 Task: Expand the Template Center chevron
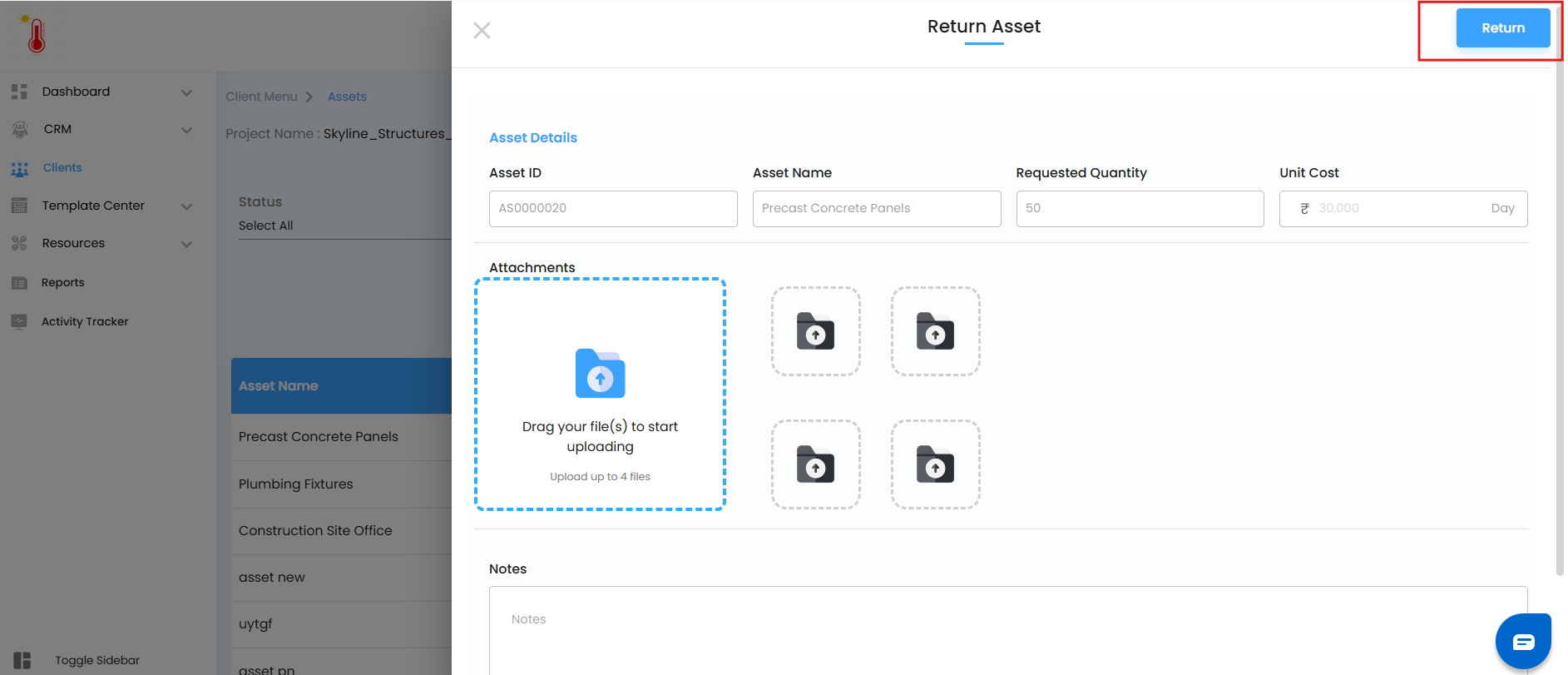186,206
